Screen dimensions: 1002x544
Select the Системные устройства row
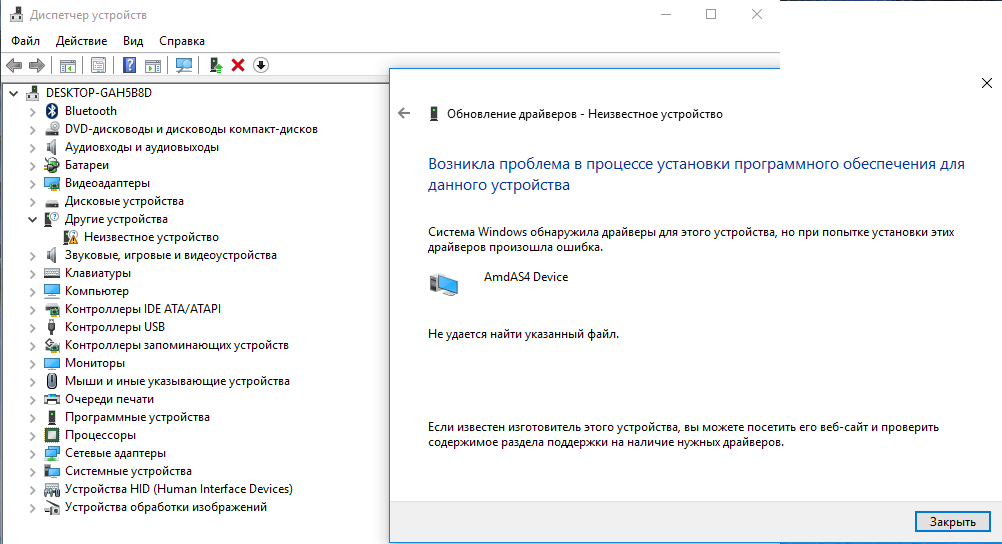[x=128, y=471]
